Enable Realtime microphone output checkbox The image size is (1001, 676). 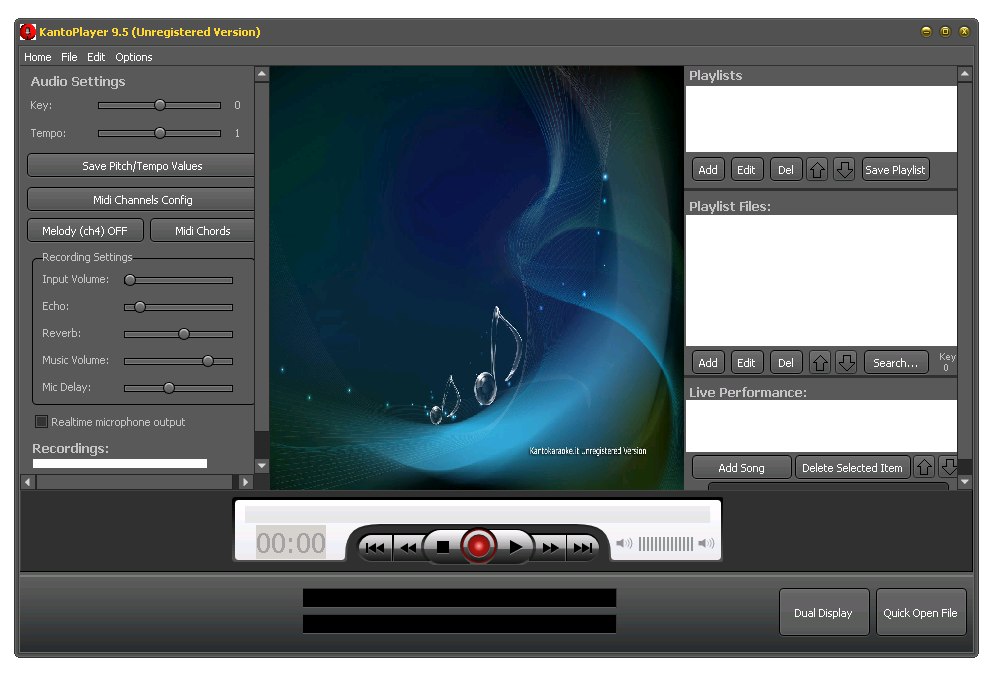pyautogui.click(x=41, y=421)
